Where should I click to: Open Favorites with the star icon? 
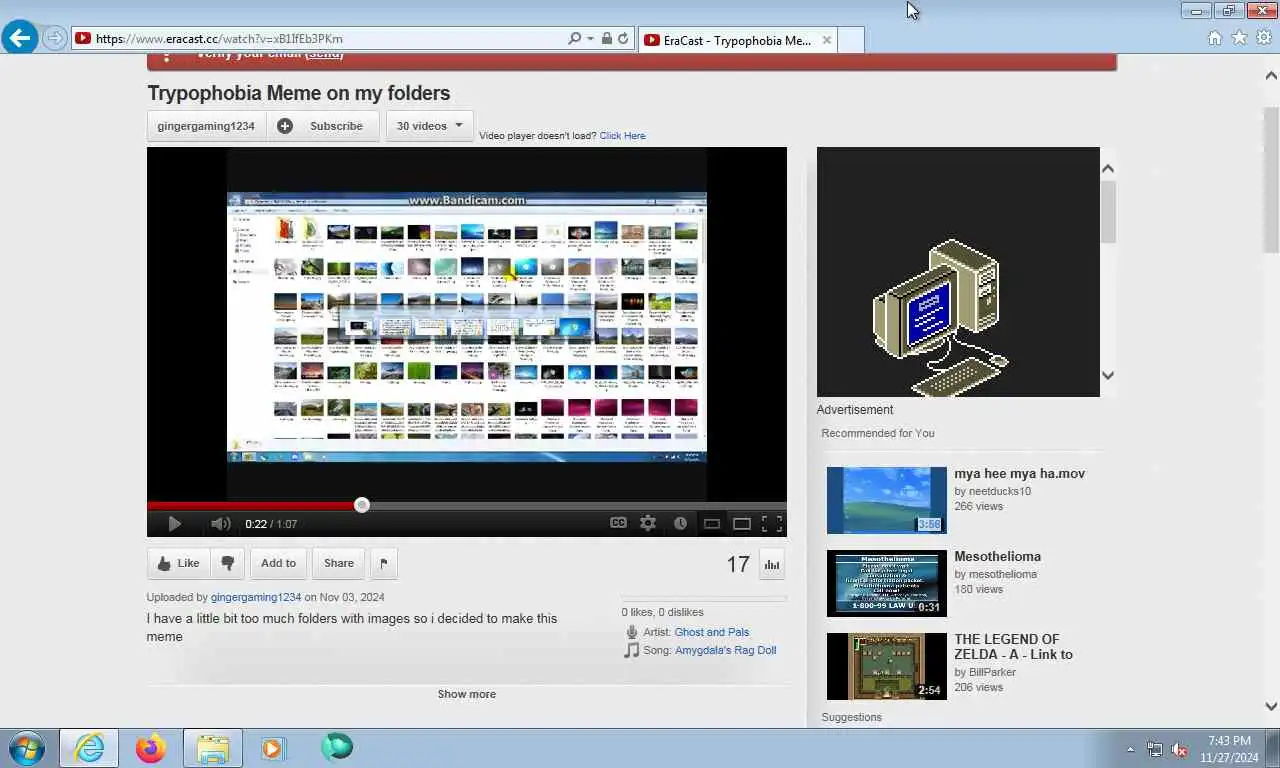coord(1239,38)
